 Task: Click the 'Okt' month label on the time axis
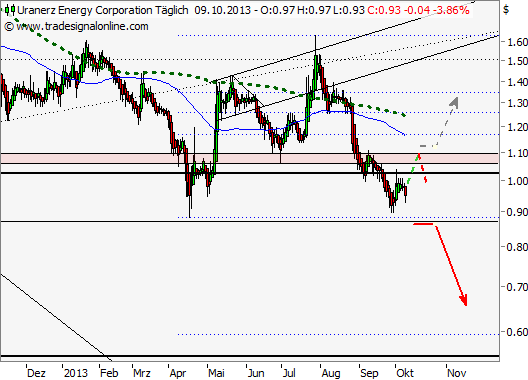[405, 373]
